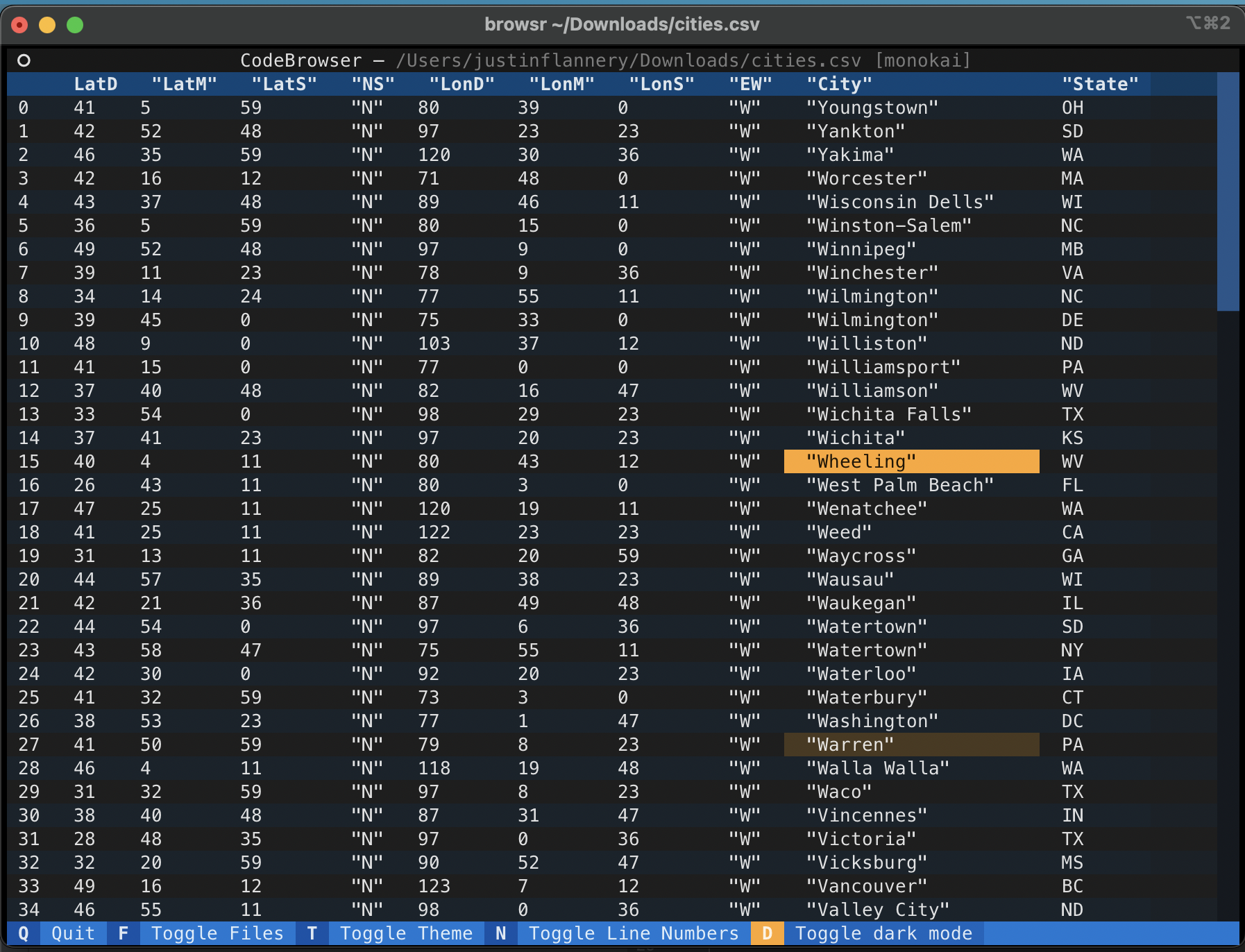
Task: Select the "Warren" city cell
Action: tap(912, 745)
